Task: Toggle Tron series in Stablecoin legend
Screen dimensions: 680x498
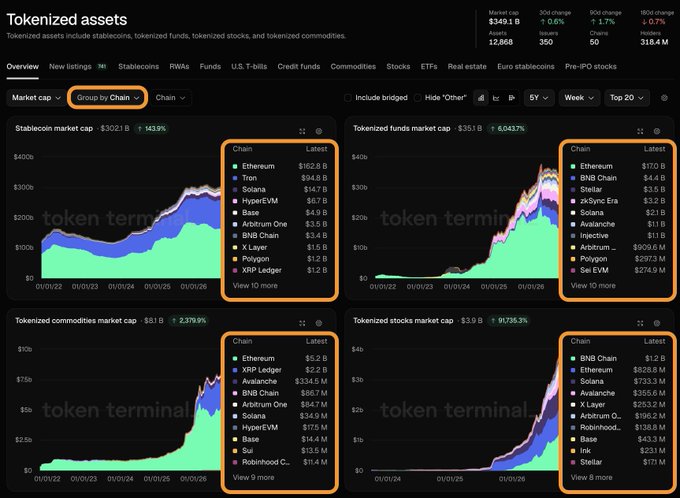Action: click(280, 178)
